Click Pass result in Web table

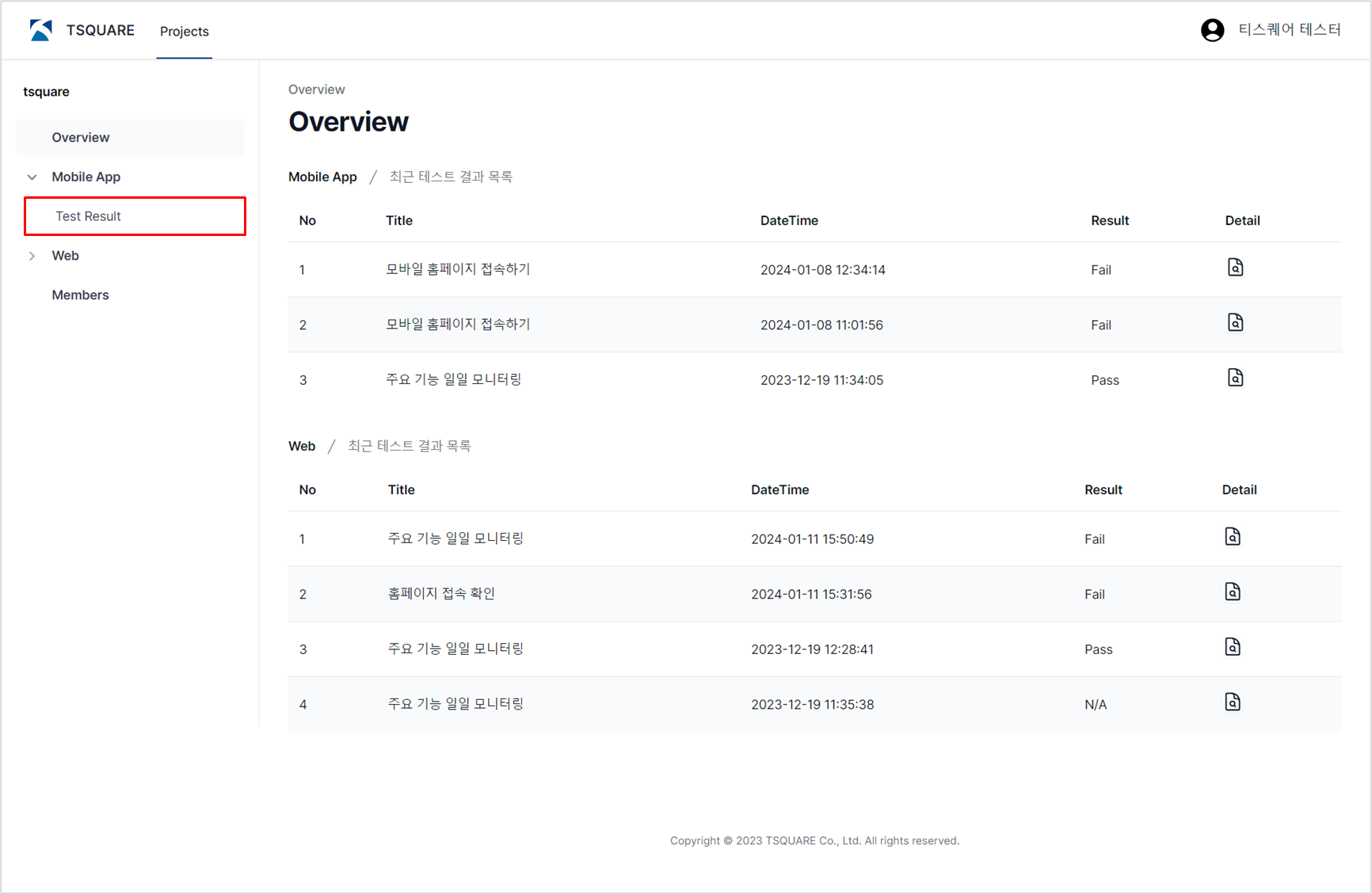tap(1098, 649)
